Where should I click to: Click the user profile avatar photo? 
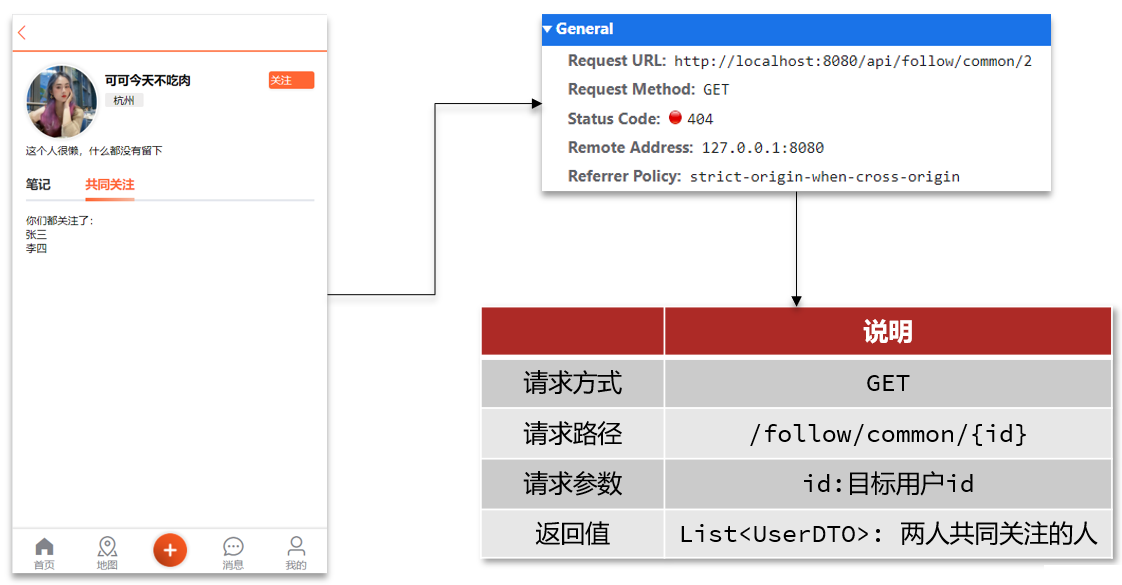point(62,102)
